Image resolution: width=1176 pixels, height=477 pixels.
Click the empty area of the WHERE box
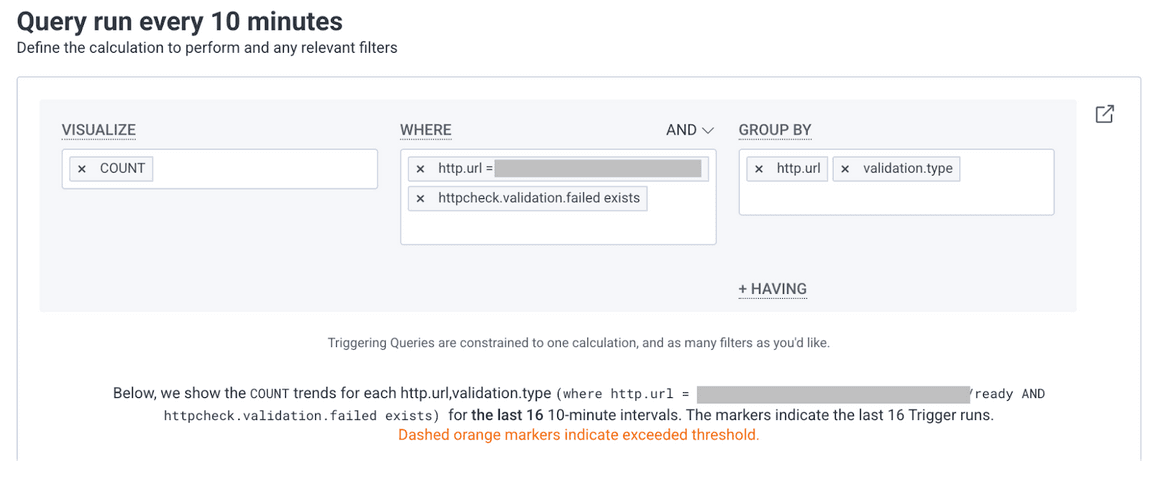[x=557, y=229]
